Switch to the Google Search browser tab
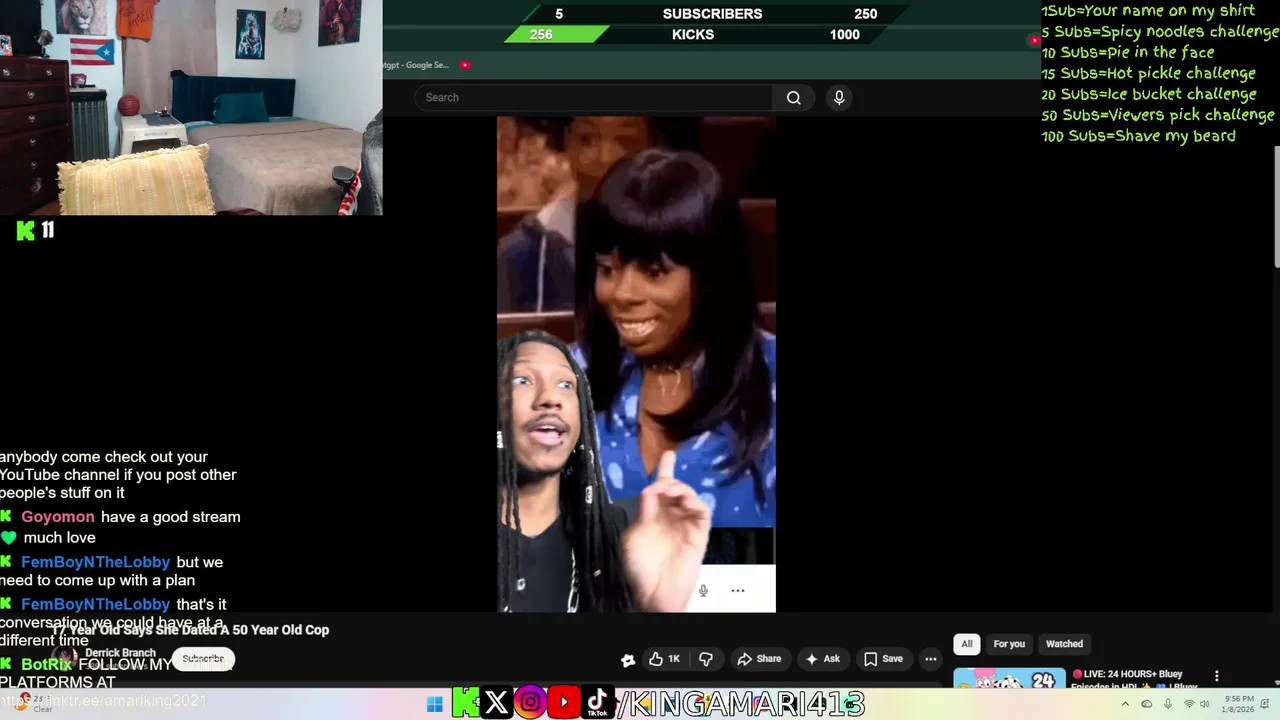Image resolution: width=1280 pixels, height=720 pixels. (x=416, y=65)
